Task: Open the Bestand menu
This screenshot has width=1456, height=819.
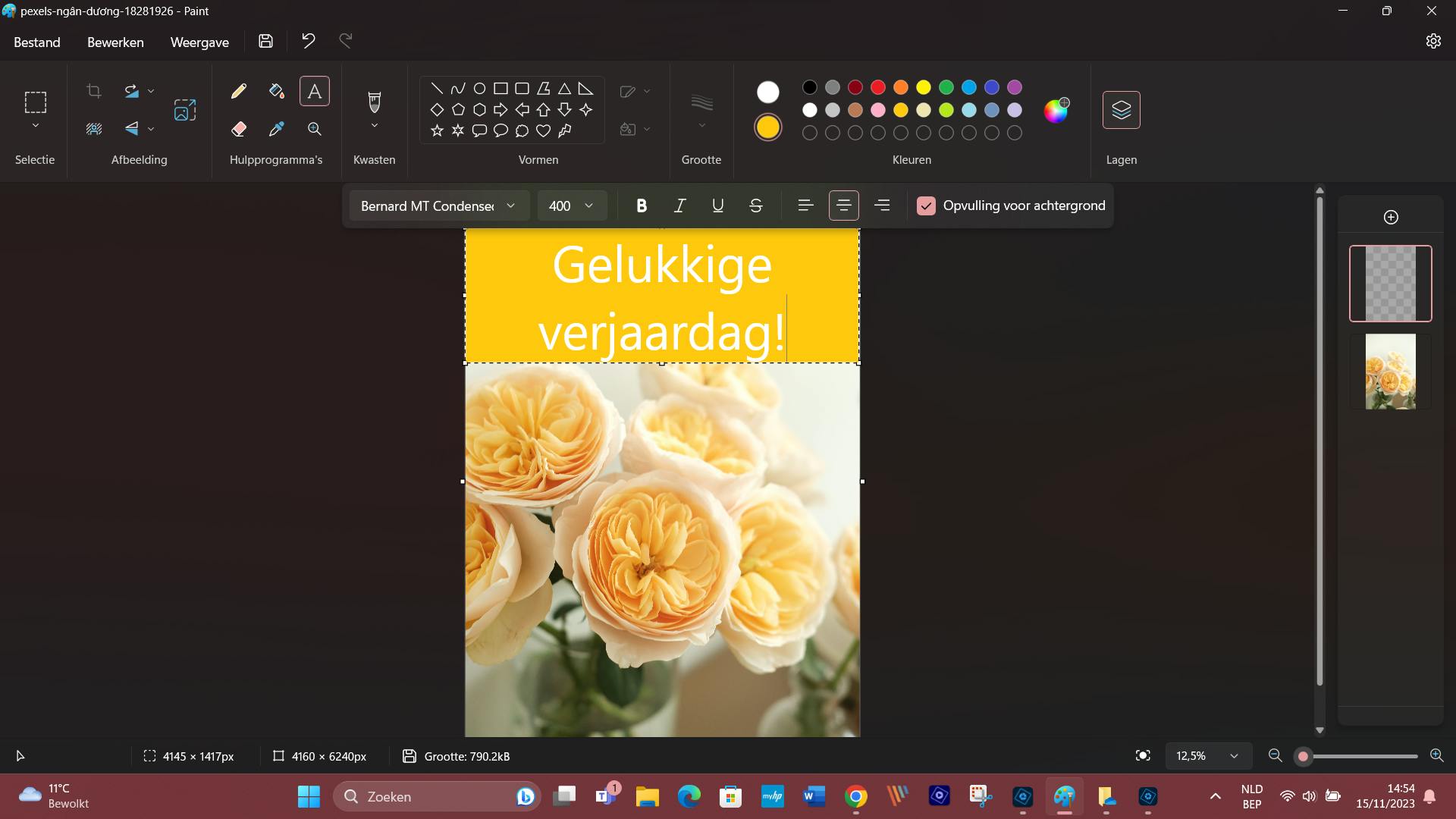Action: click(36, 42)
